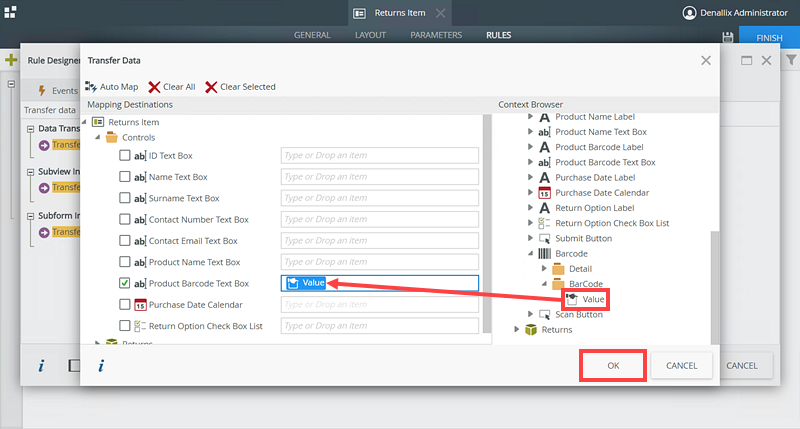Check the Purchase Date Calendar checkbox
Screen dimensions: 800x429
pos(124,304)
